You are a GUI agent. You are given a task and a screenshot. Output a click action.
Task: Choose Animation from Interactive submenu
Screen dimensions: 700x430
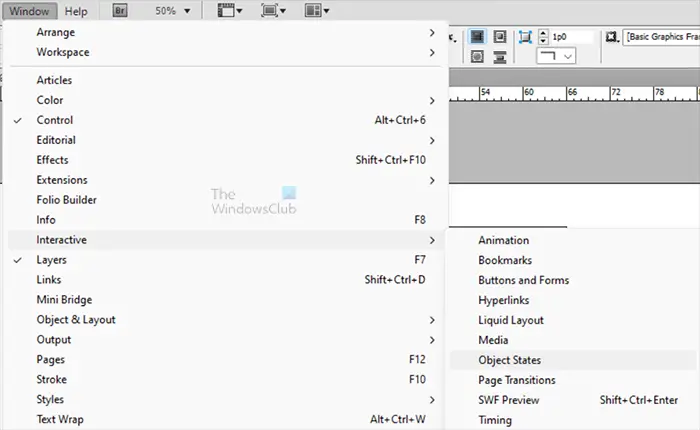(x=573, y=240)
